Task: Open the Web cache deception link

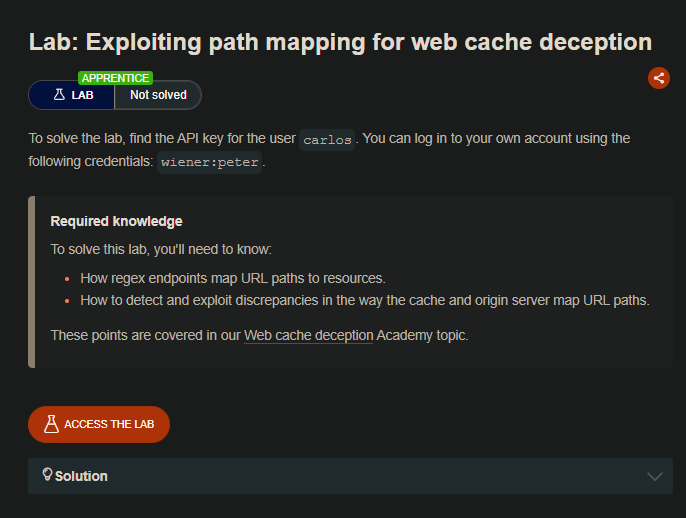Action: [x=308, y=335]
